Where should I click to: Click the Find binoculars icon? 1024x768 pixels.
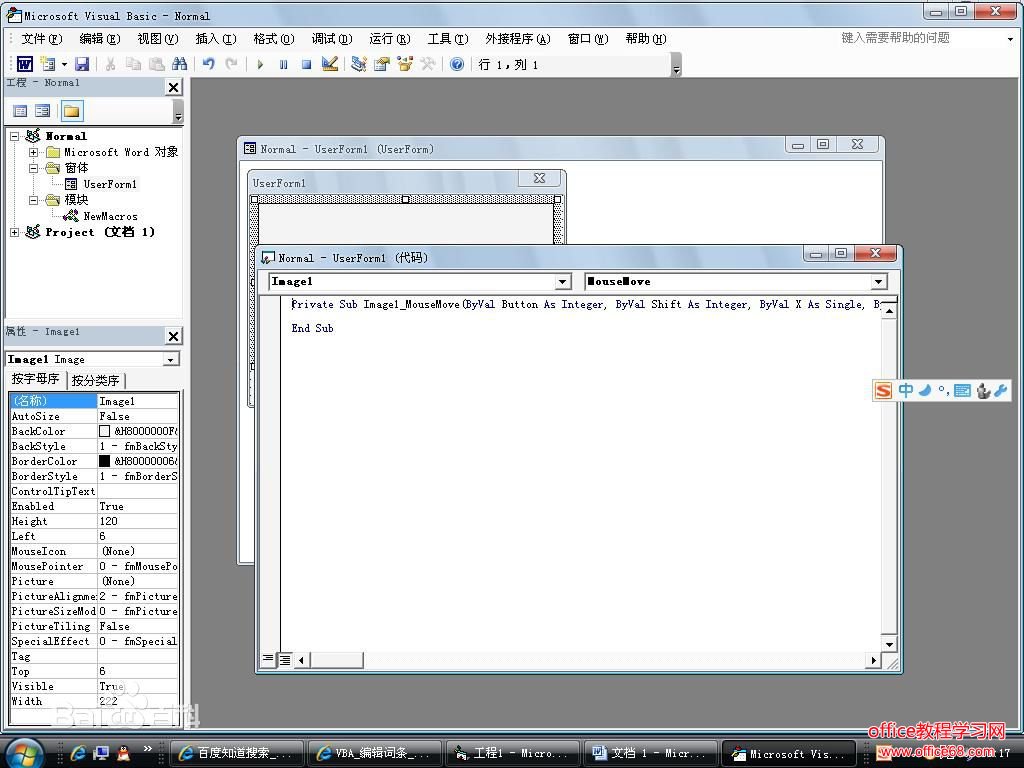coord(179,64)
